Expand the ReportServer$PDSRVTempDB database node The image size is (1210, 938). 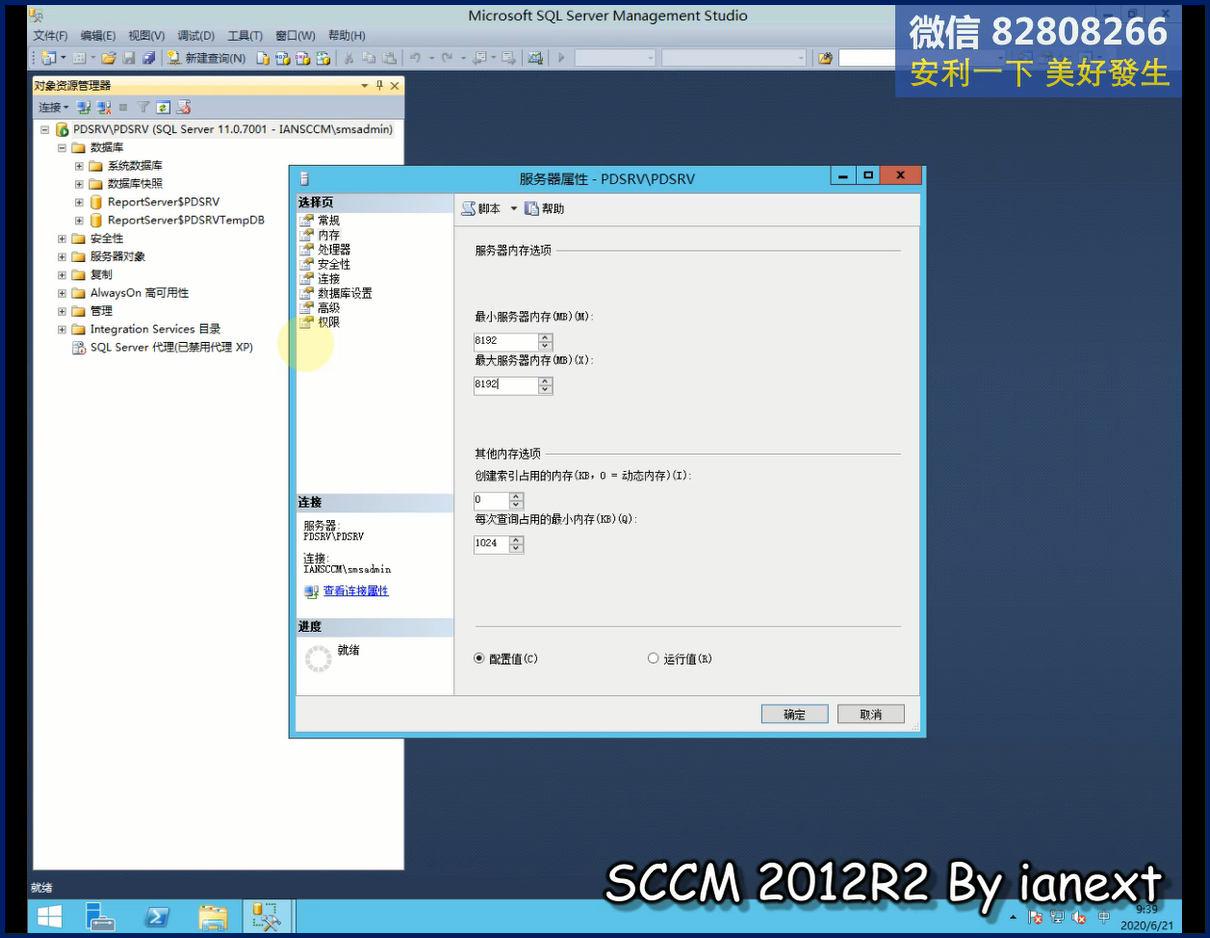point(79,220)
